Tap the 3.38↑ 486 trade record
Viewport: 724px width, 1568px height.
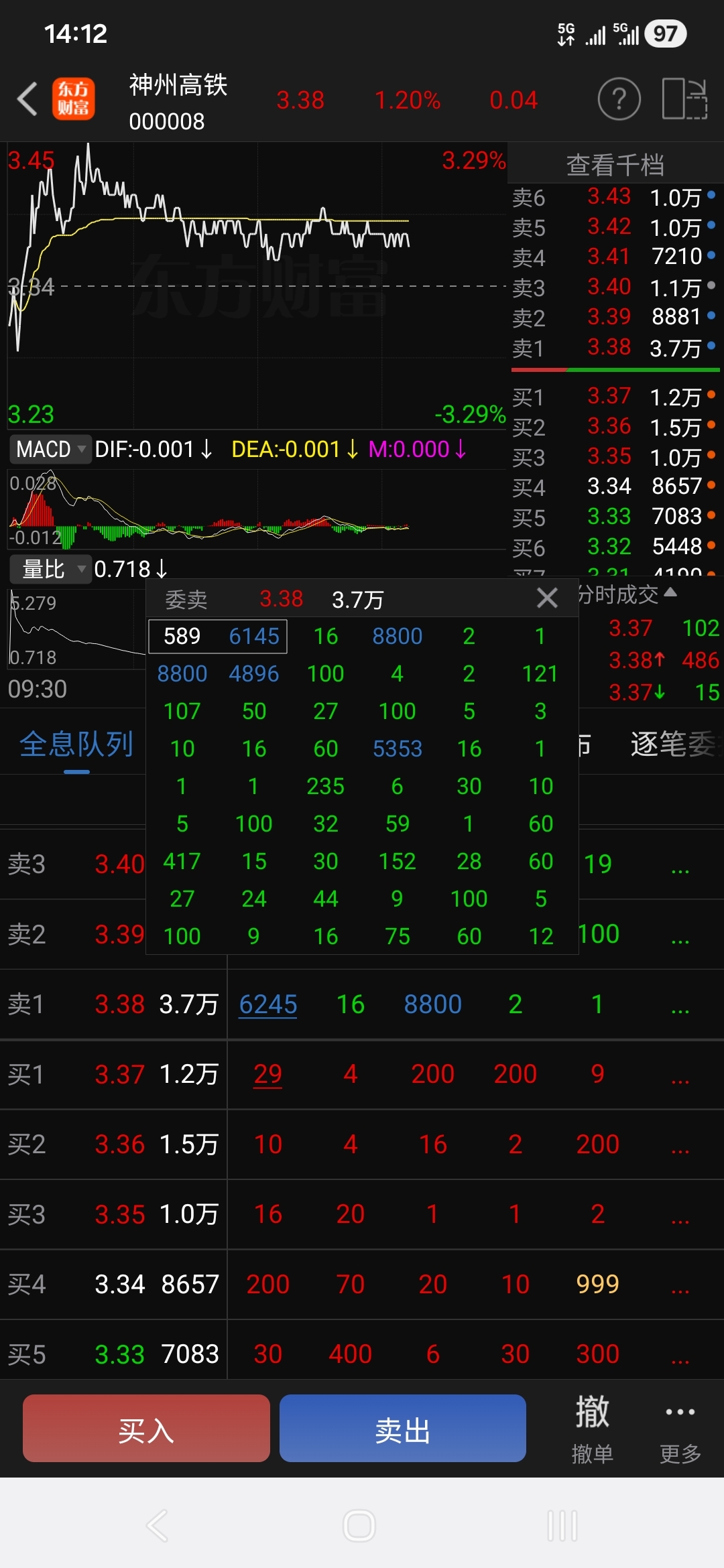click(664, 660)
